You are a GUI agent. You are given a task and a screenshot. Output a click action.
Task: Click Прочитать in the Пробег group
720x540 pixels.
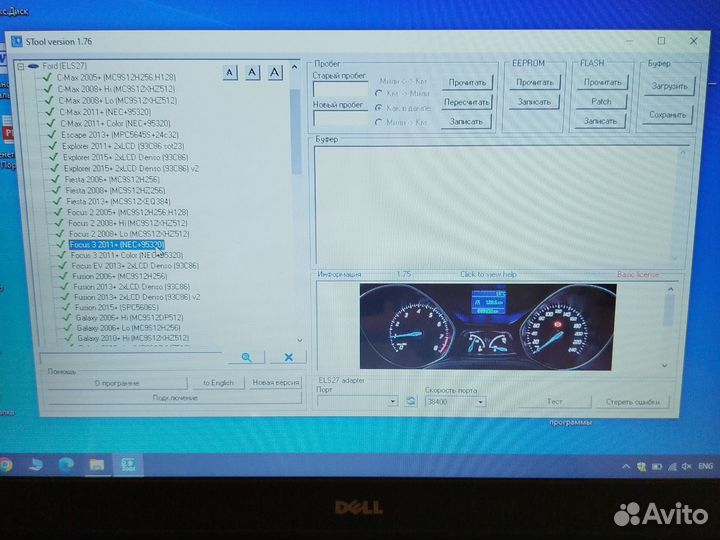pyautogui.click(x=467, y=83)
